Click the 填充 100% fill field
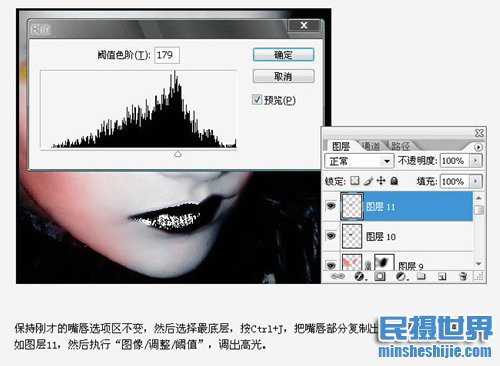Screen dimensions: 500x366 click(x=455, y=181)
